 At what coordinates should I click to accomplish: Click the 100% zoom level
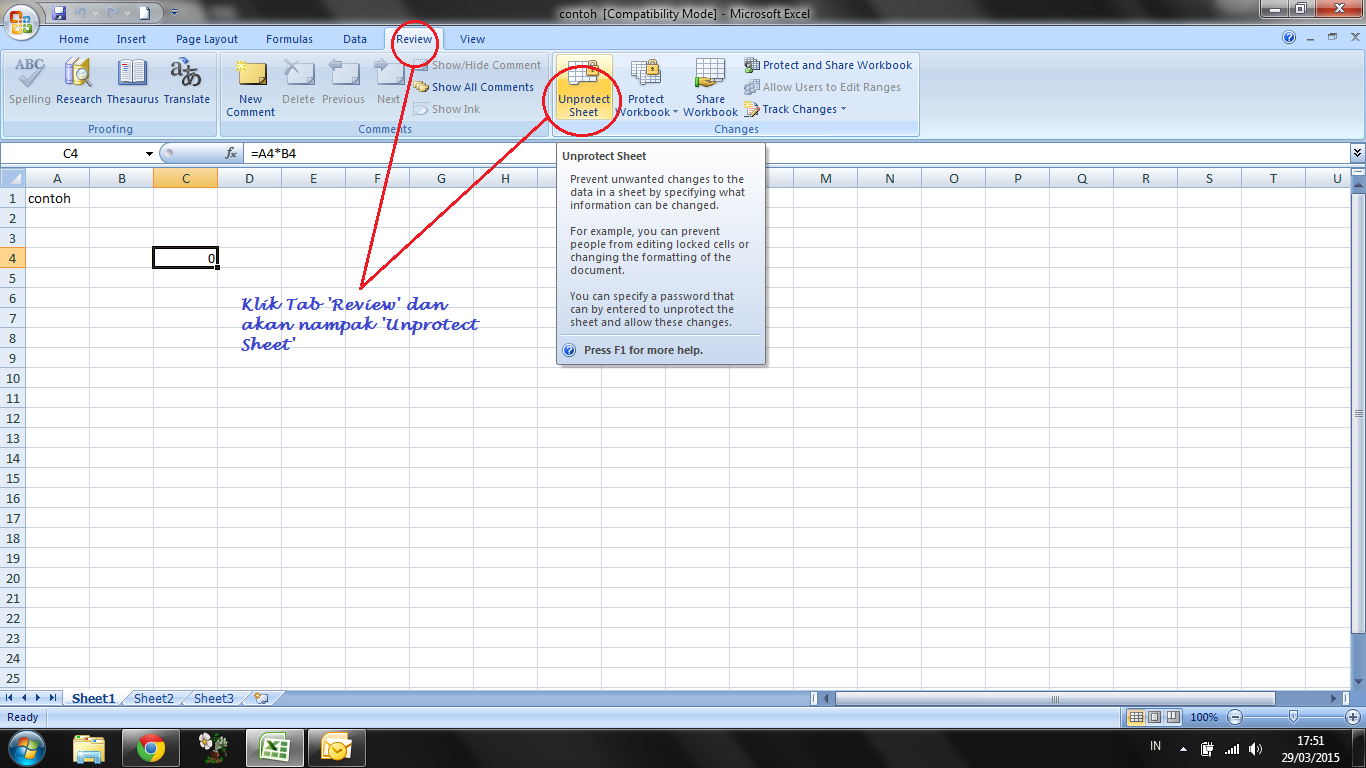[x=1204, y=717]
